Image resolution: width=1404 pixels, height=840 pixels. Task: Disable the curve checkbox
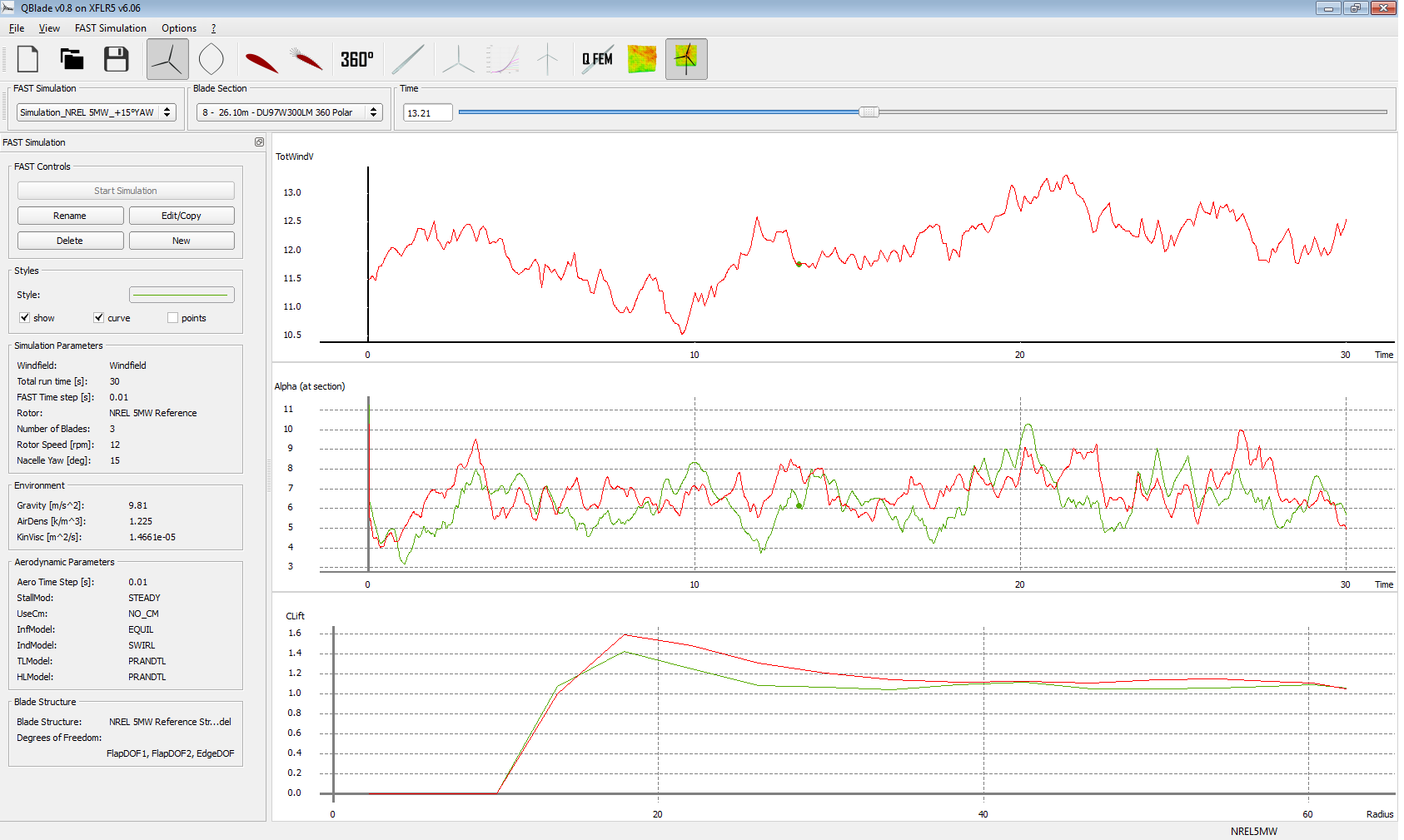98,317
